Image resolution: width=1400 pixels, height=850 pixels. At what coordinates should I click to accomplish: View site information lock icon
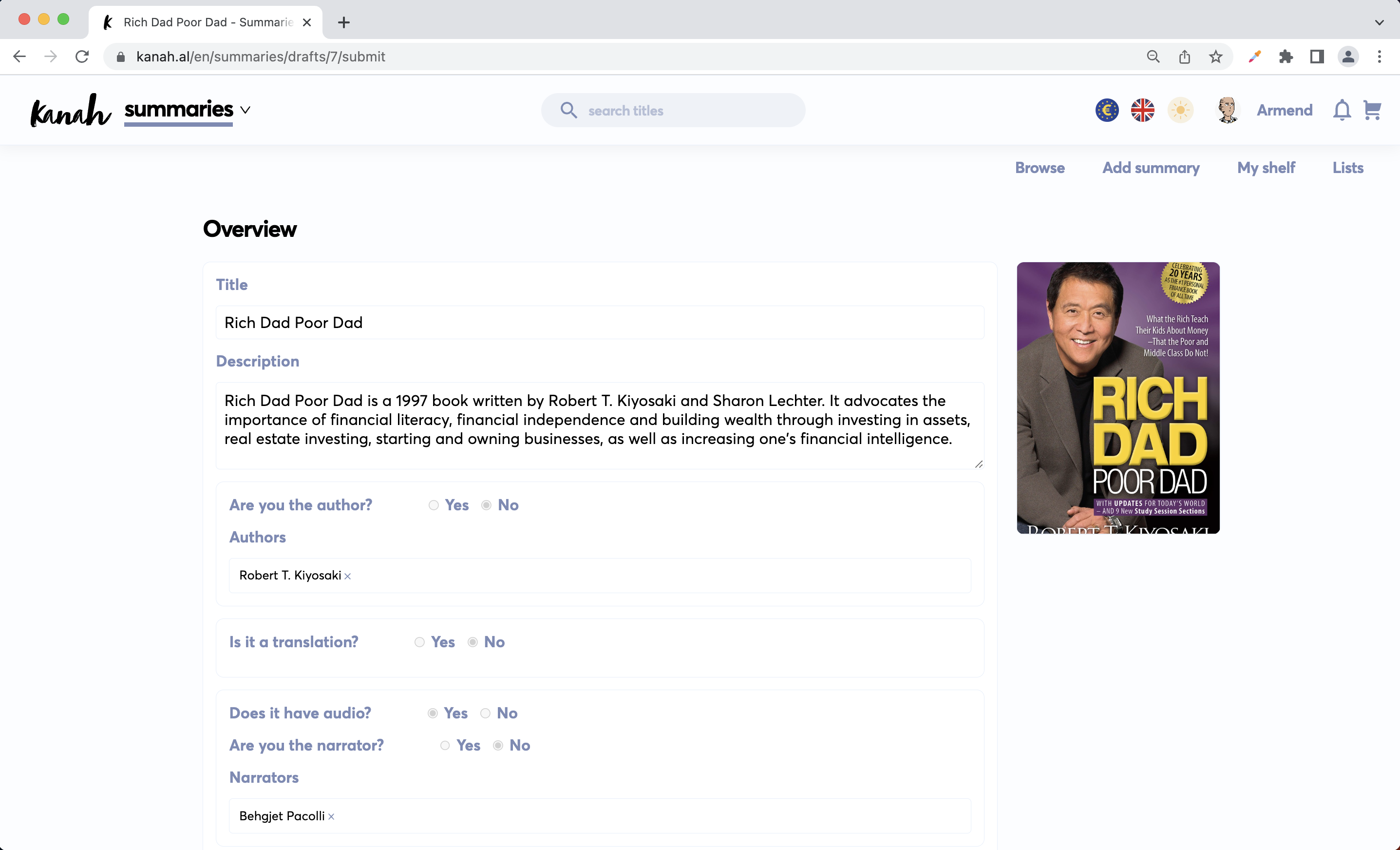(x=120, y=56)
